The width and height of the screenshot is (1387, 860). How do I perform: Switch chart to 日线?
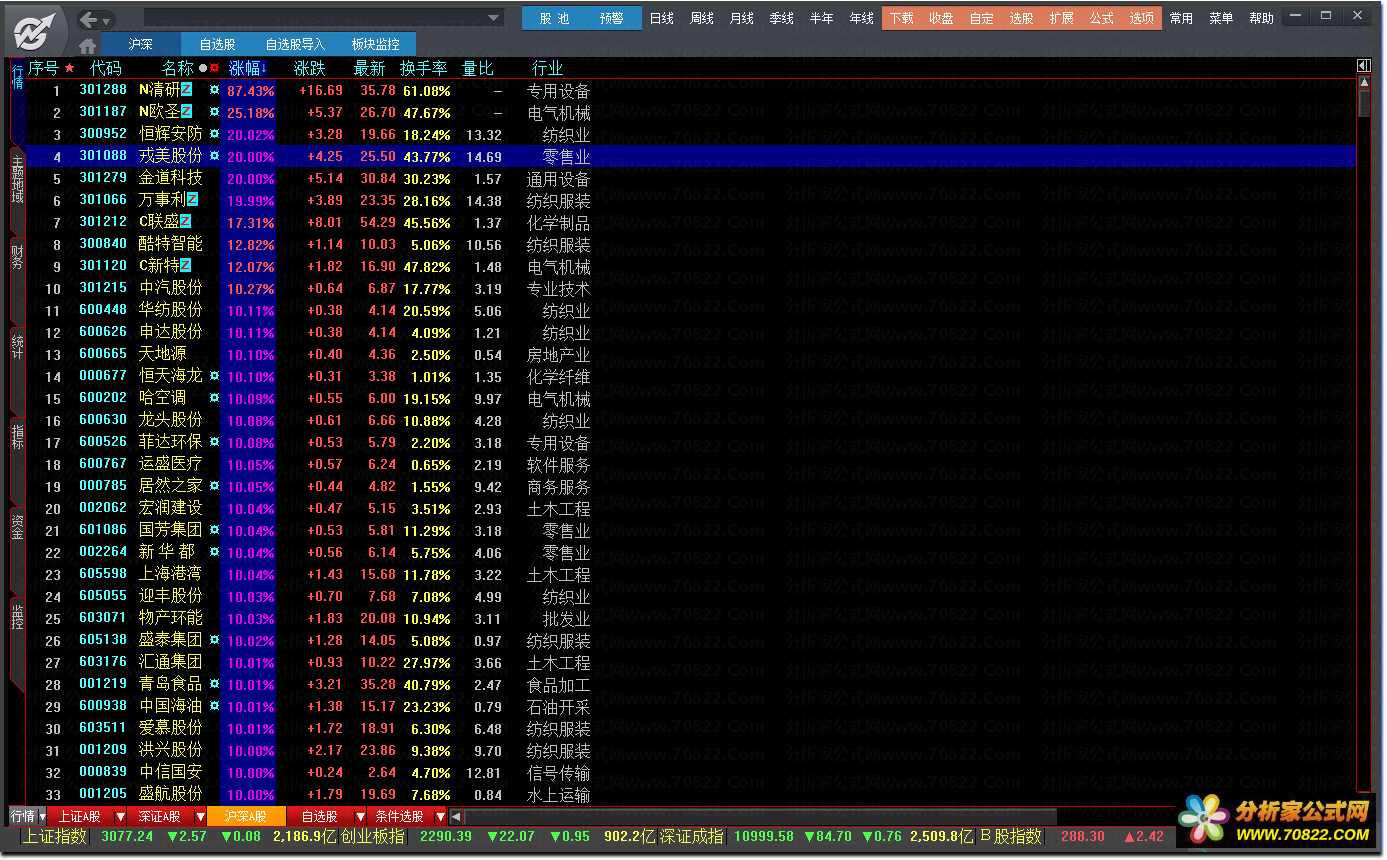click(662, 18)
